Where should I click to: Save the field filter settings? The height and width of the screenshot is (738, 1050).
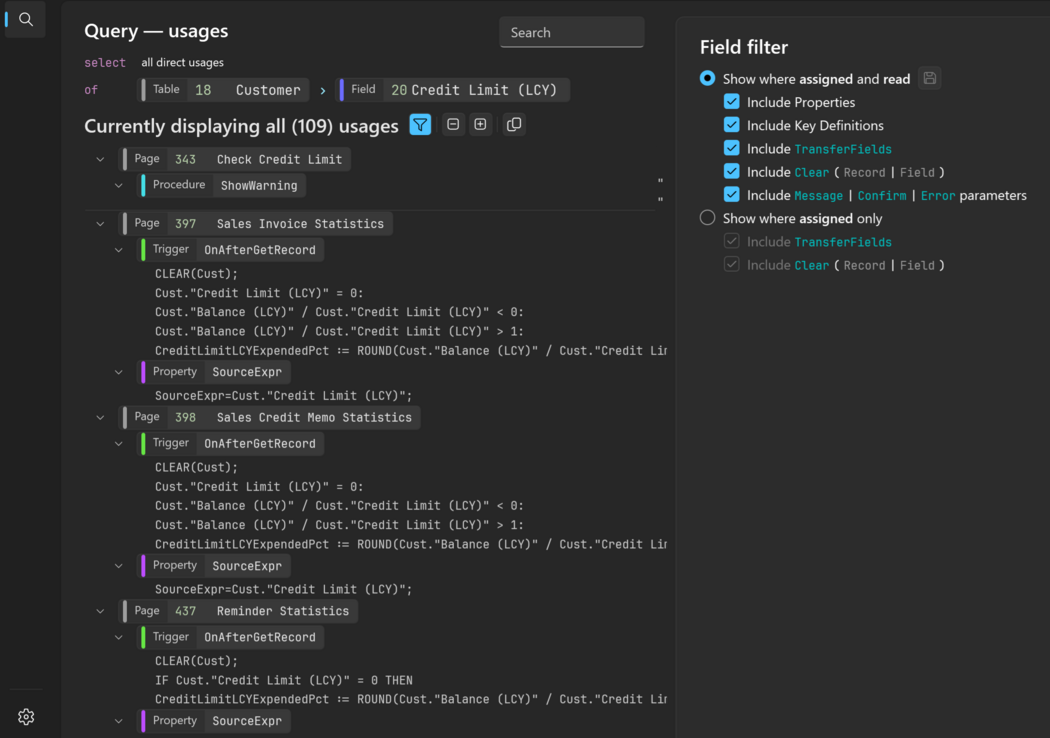(x=929, y=78)
